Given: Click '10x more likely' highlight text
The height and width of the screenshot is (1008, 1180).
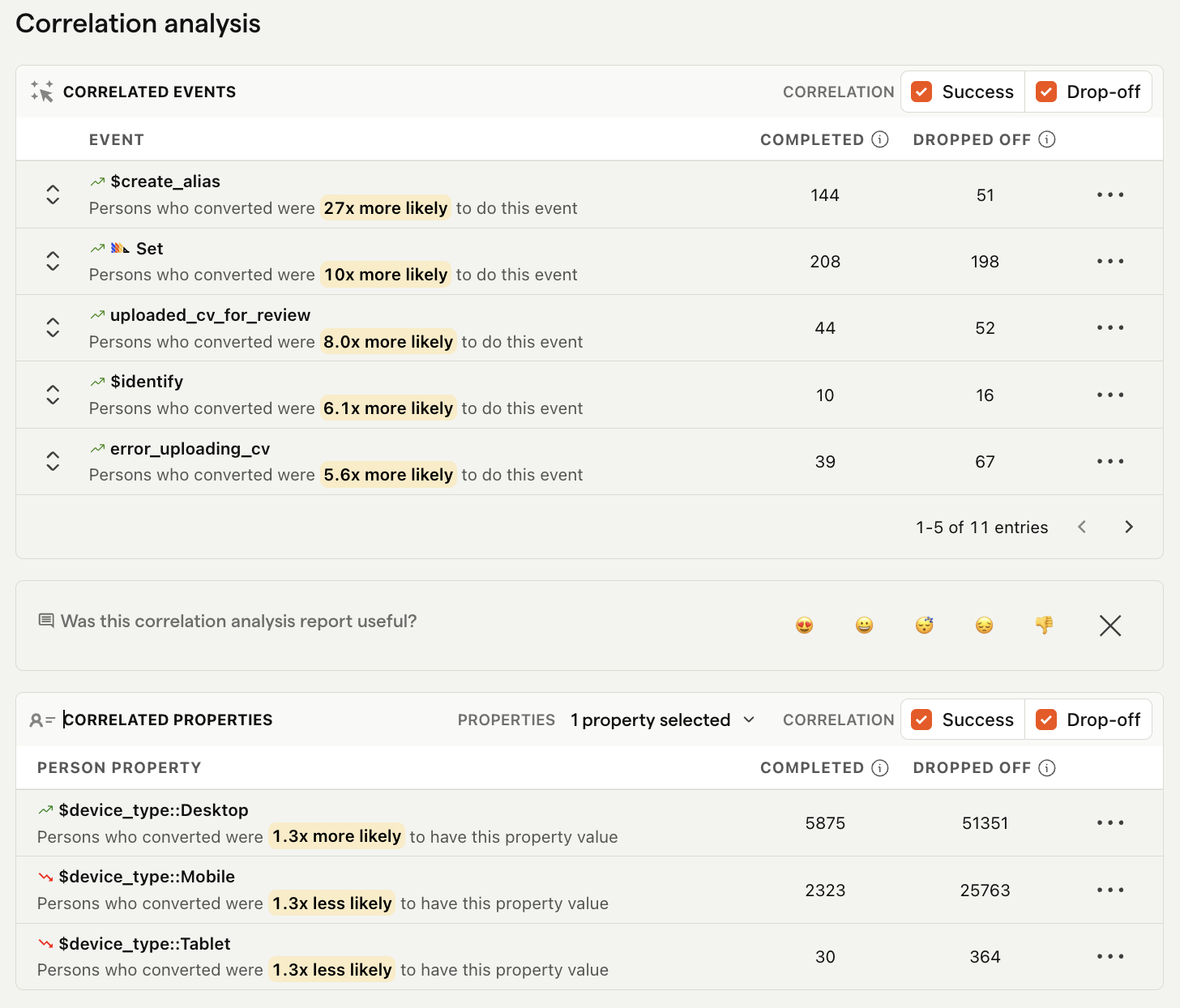Looking at the screenshot, I should 386,275.
